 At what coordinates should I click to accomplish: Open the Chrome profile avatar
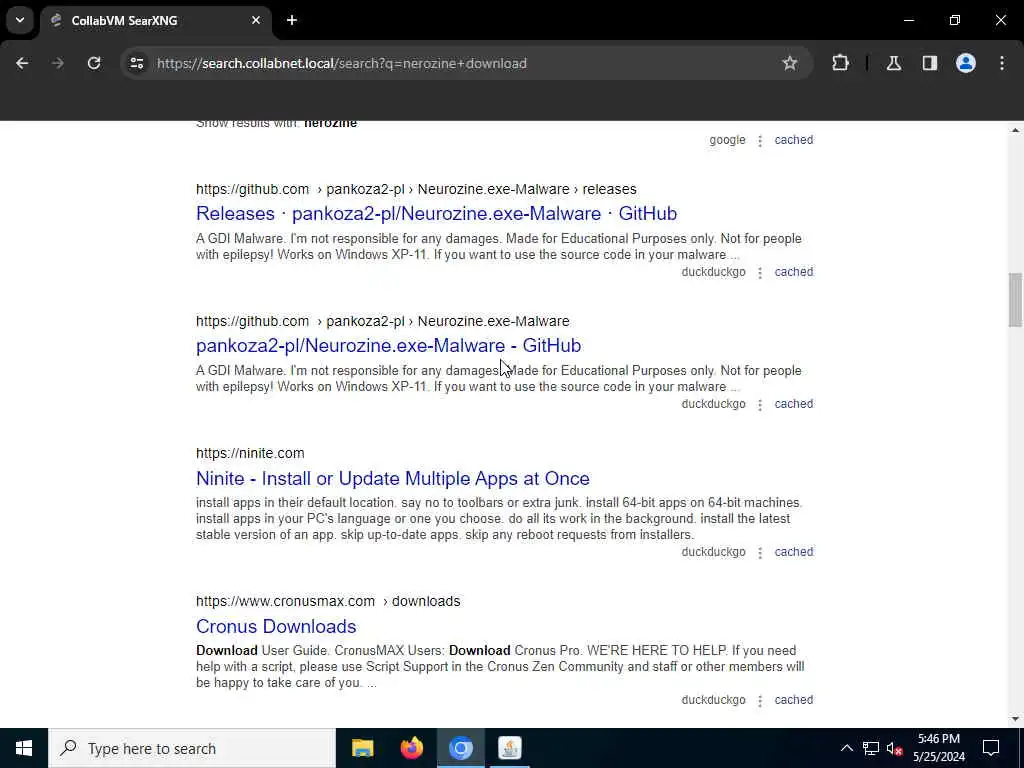point(966,63)
